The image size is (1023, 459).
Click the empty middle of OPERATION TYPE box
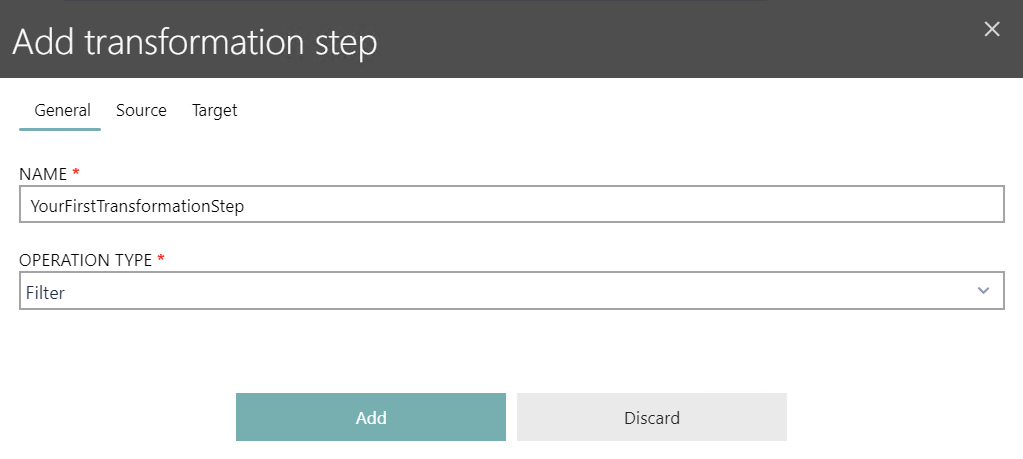click(x=500, y=291)
